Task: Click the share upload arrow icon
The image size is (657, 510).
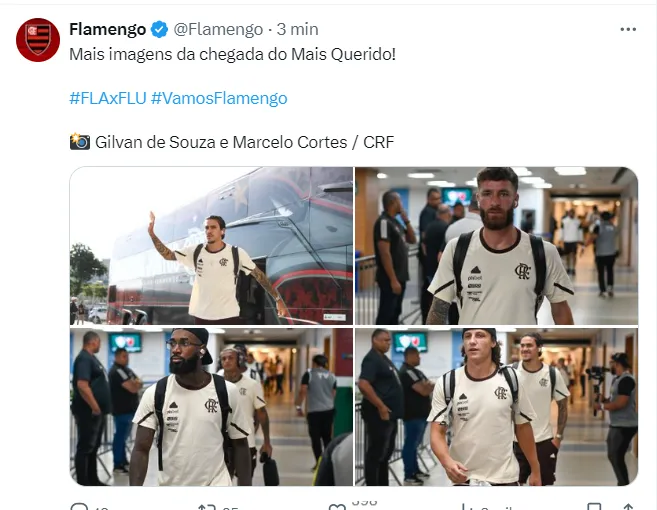Action: (x=628, y=507)
